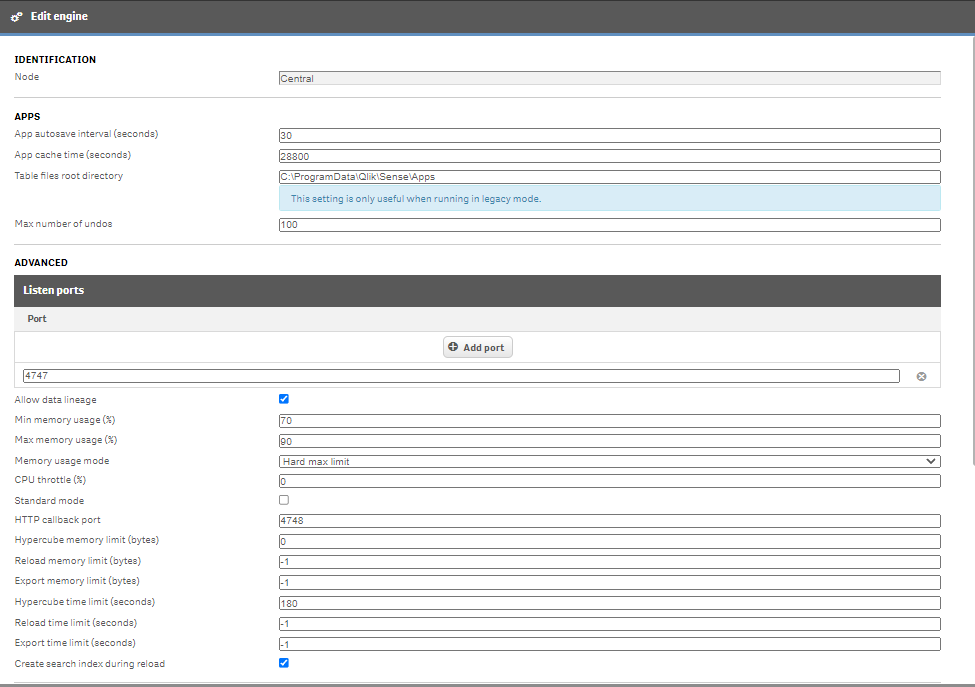The height and width of the screenshot is (687, 975).
Task: Click the IDENTIFICATION section heading
Action: (x=55, y=60)
